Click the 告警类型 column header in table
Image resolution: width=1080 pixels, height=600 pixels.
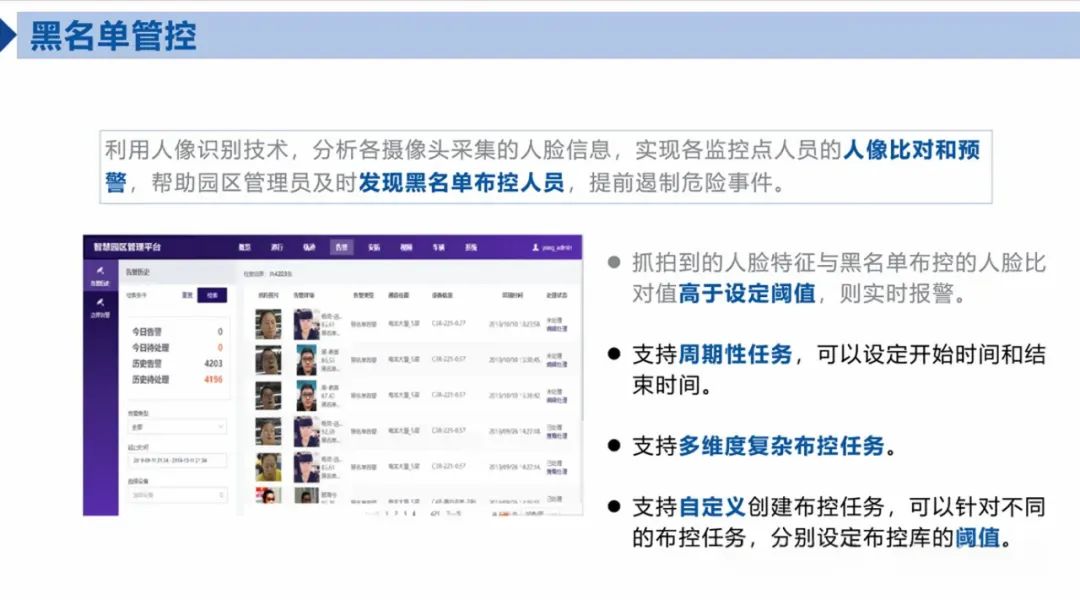tap(364, 295)
